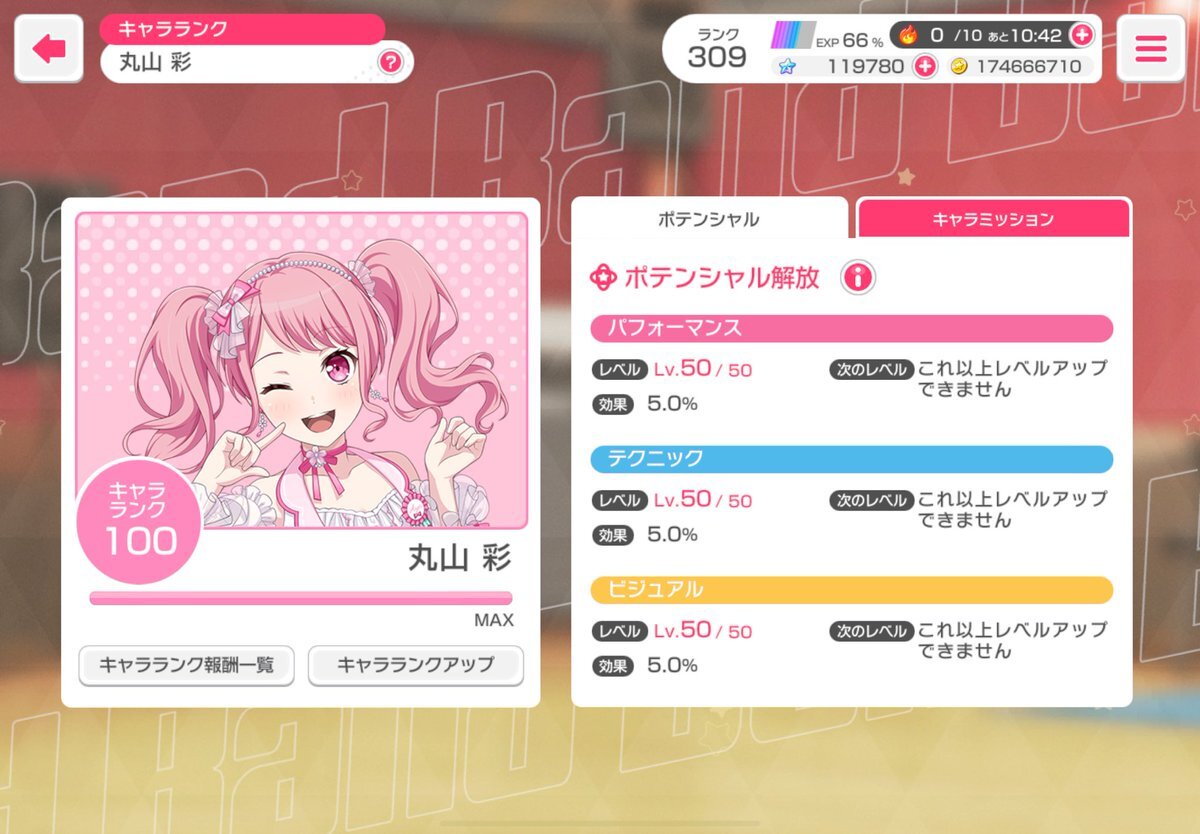Tap the pink back arrow button

tap(49, 49)
